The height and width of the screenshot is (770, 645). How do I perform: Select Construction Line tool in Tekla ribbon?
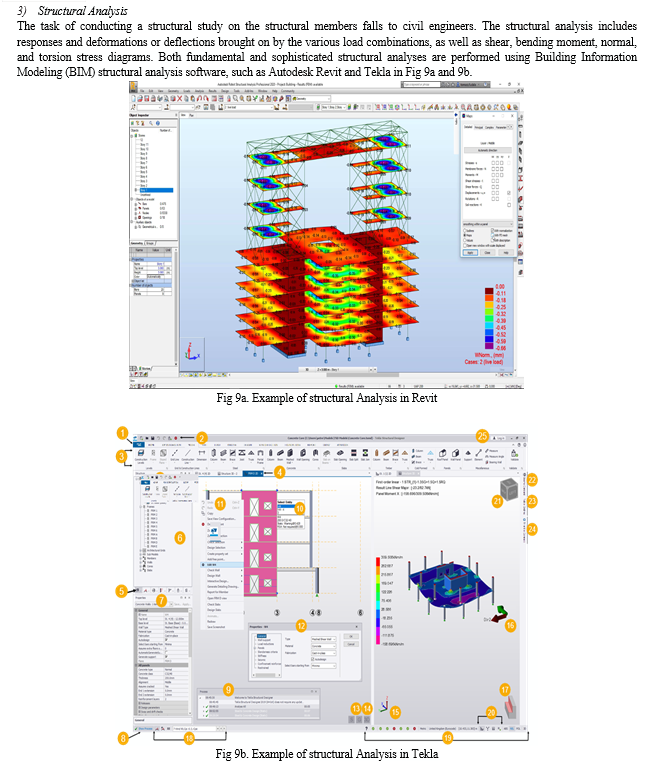point(188,456)
